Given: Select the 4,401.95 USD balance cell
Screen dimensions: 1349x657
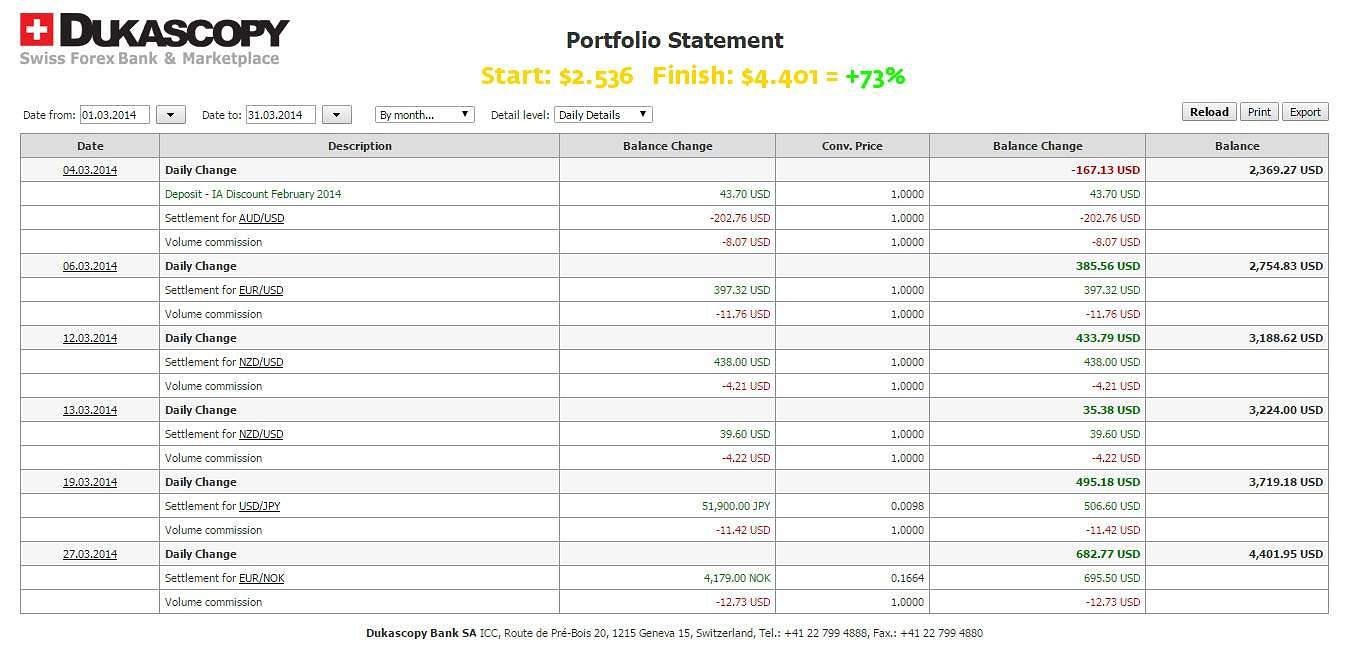Looking at the screenshot, I should 1237,554.
